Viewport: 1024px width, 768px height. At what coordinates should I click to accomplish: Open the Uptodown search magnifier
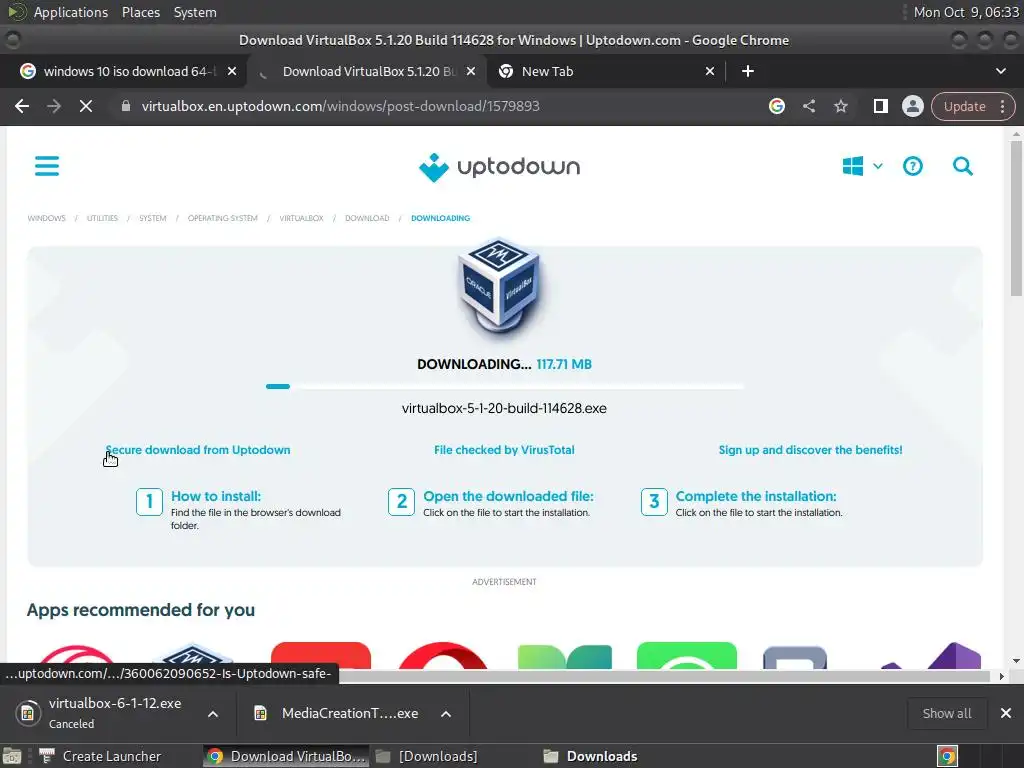click(963, 166)
